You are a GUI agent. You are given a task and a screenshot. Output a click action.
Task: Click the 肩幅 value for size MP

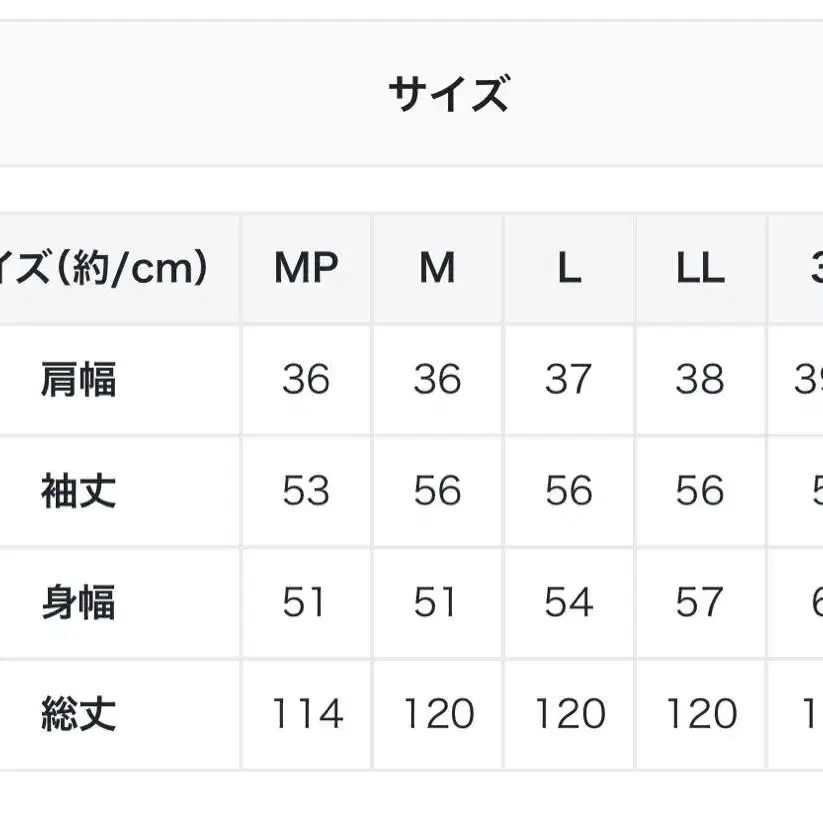tap(306, 380)
